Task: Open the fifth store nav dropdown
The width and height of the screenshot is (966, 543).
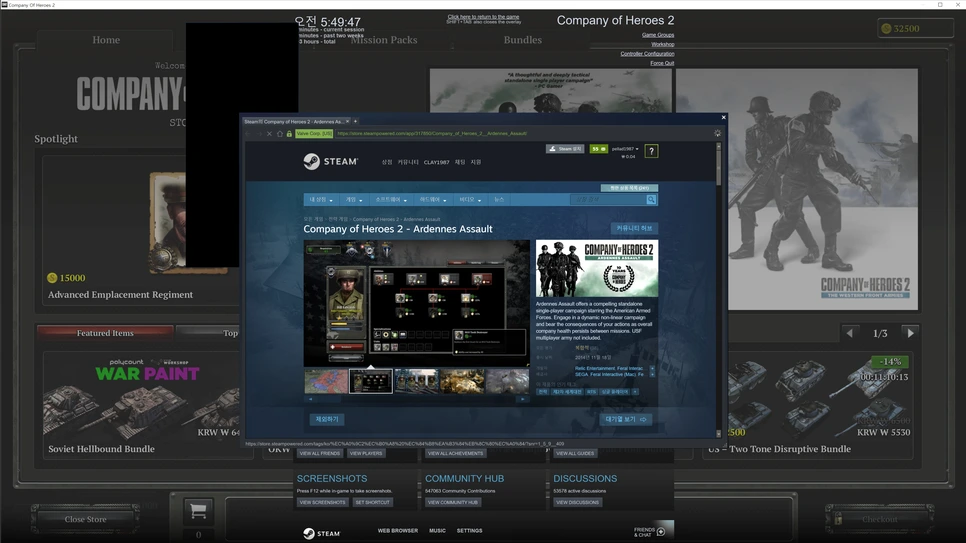Action: coord(470,200)
